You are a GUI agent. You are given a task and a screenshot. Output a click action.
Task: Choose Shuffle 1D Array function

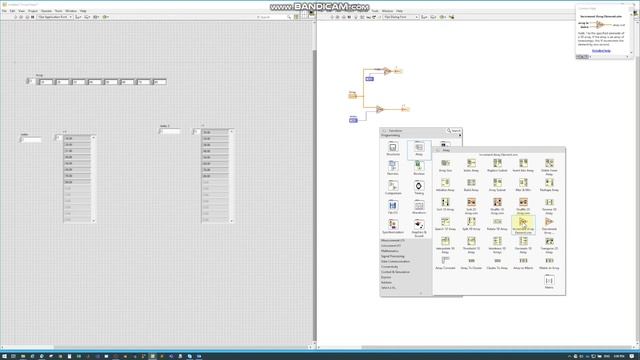pos(497,206)
